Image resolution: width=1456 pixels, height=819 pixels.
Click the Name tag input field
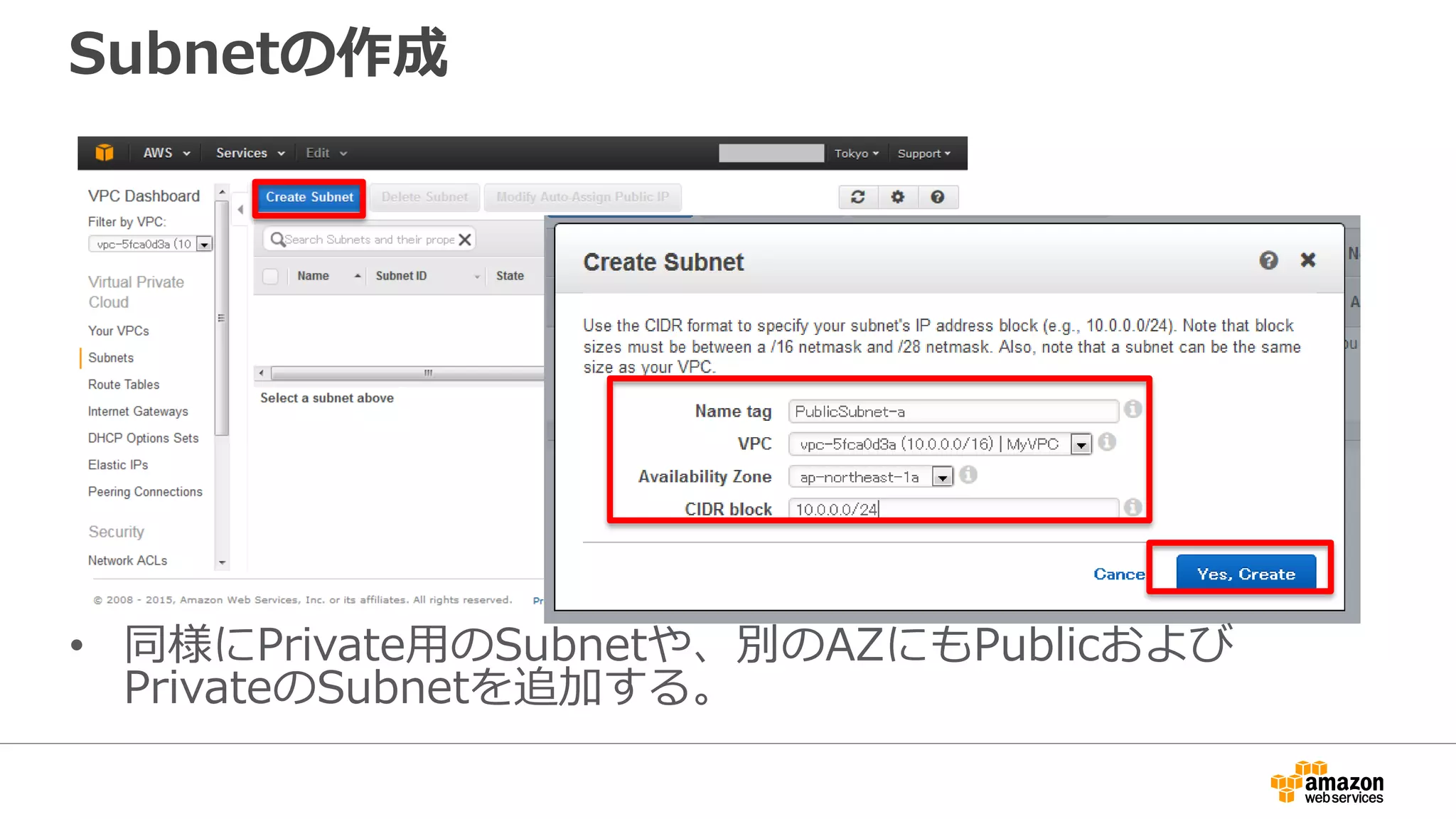pos(953,411)
